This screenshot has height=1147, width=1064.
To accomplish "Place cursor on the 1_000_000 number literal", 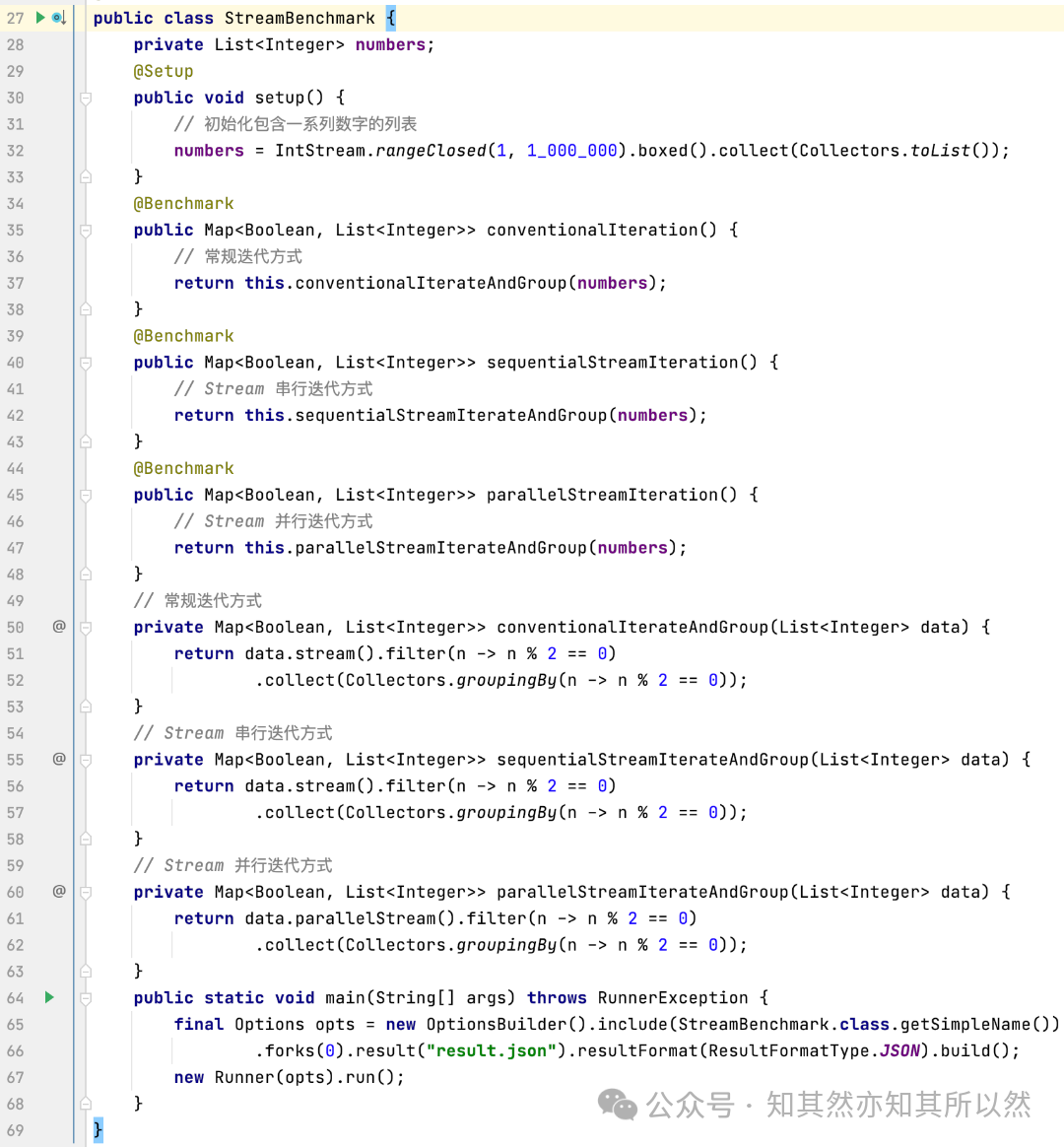I will pyautogui.click(x=571, y=151).
